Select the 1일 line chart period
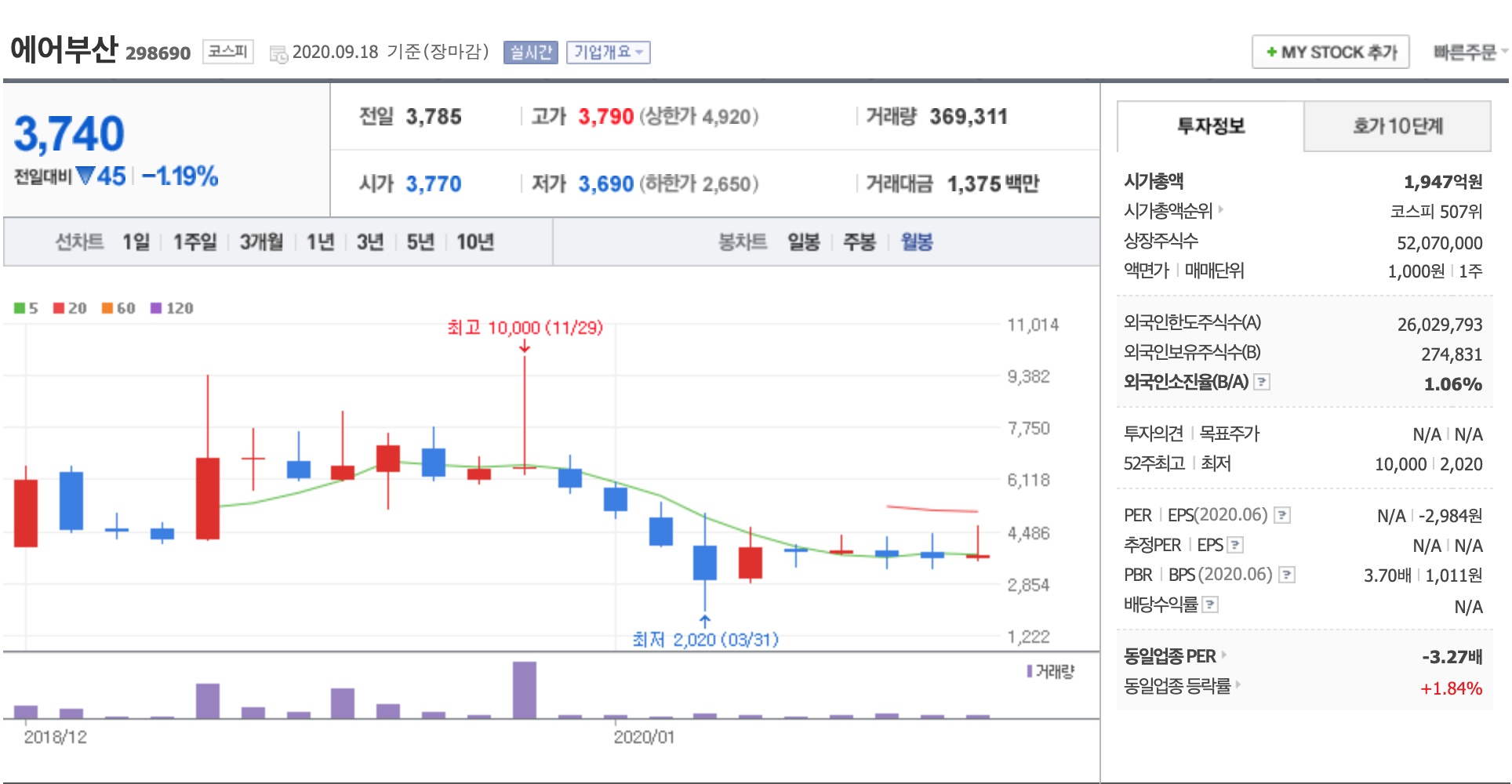Viewport: 1512px width, 784px height. [x=136, y=242]
